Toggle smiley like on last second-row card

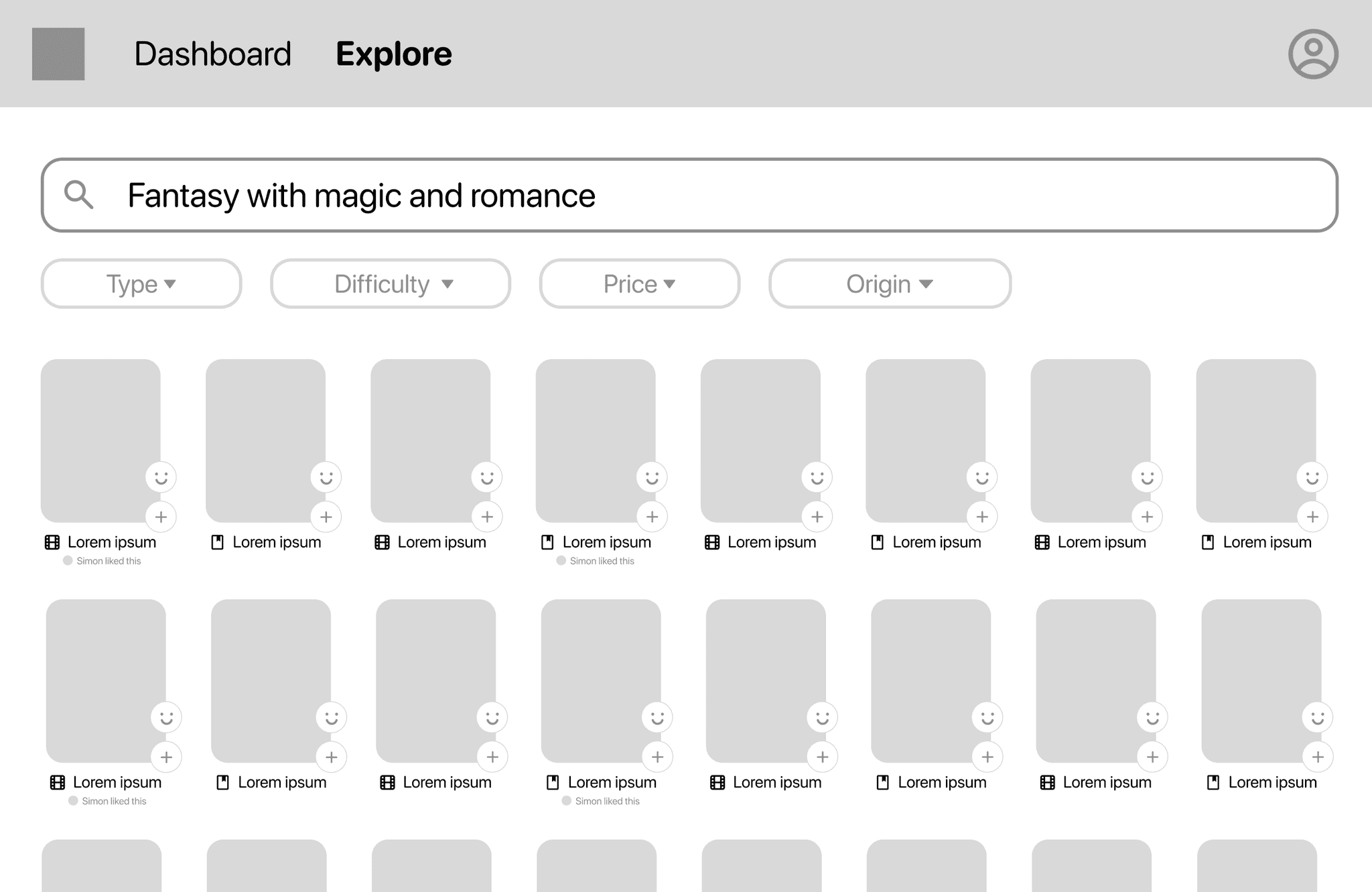pos(1317,718)
